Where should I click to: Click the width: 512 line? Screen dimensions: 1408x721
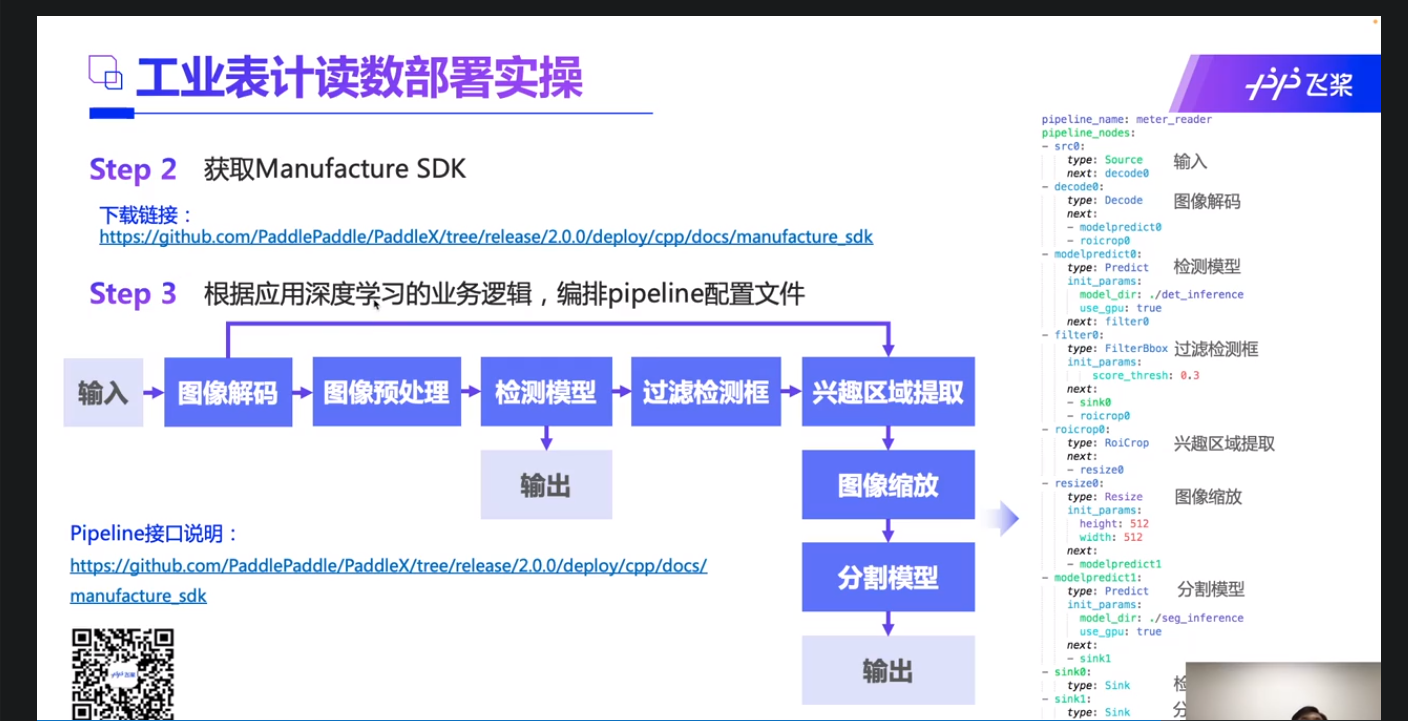1111,538
